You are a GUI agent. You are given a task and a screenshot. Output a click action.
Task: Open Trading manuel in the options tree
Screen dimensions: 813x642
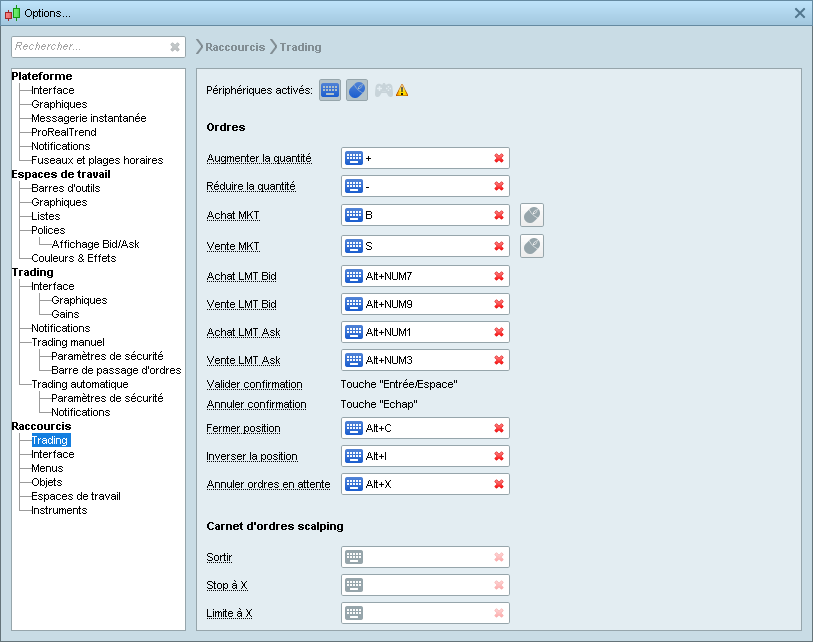[x=67, y=342]
